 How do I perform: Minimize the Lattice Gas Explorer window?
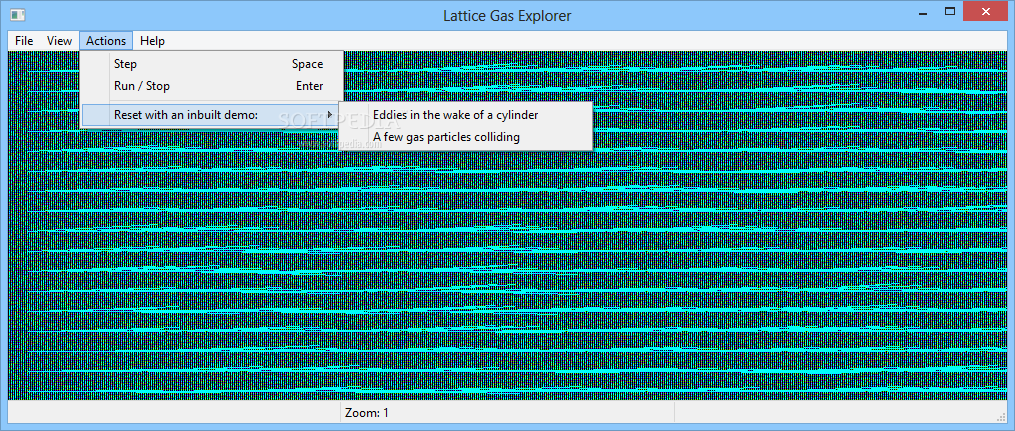coord(921,11)
